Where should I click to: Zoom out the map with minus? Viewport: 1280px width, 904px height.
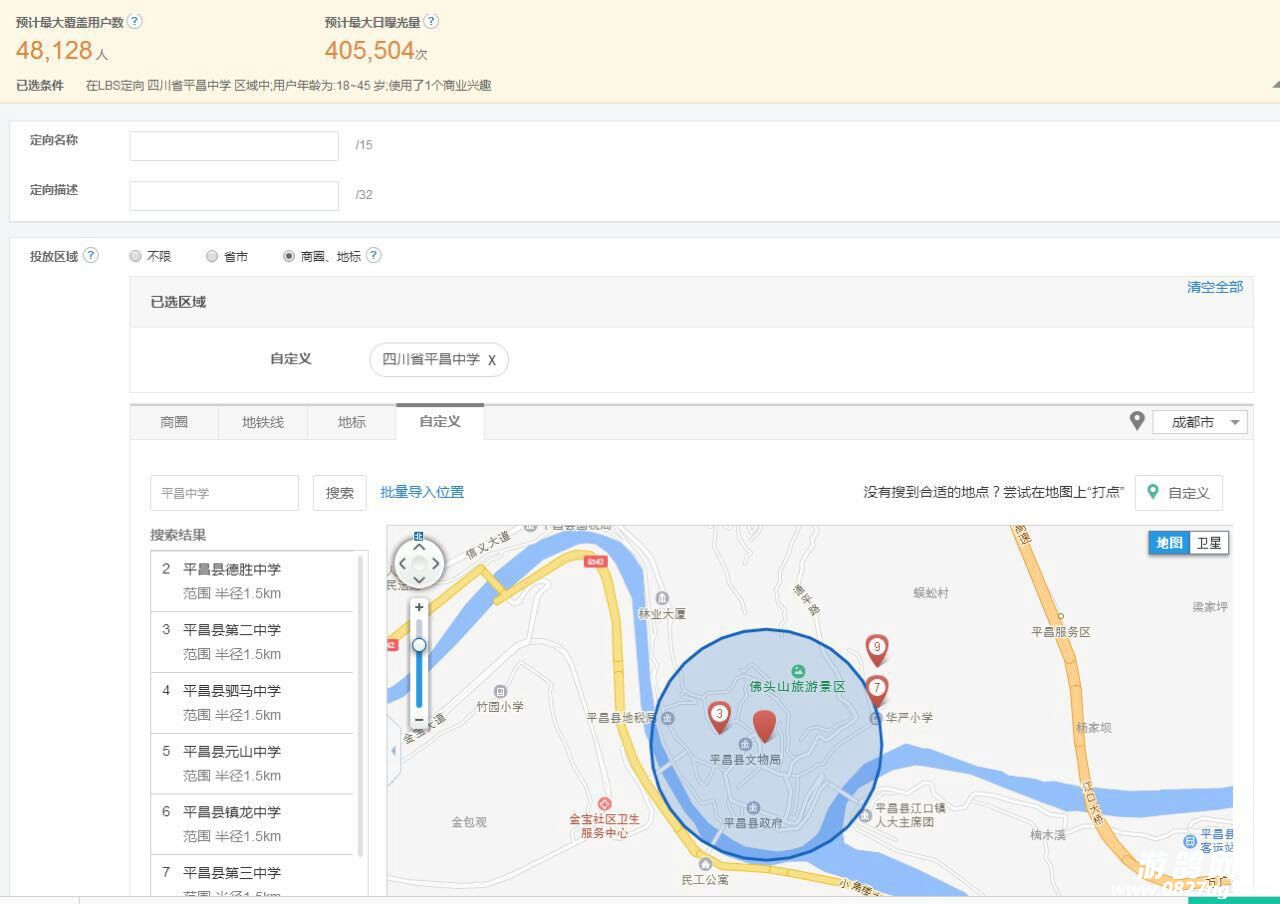[x=419, y=719]
